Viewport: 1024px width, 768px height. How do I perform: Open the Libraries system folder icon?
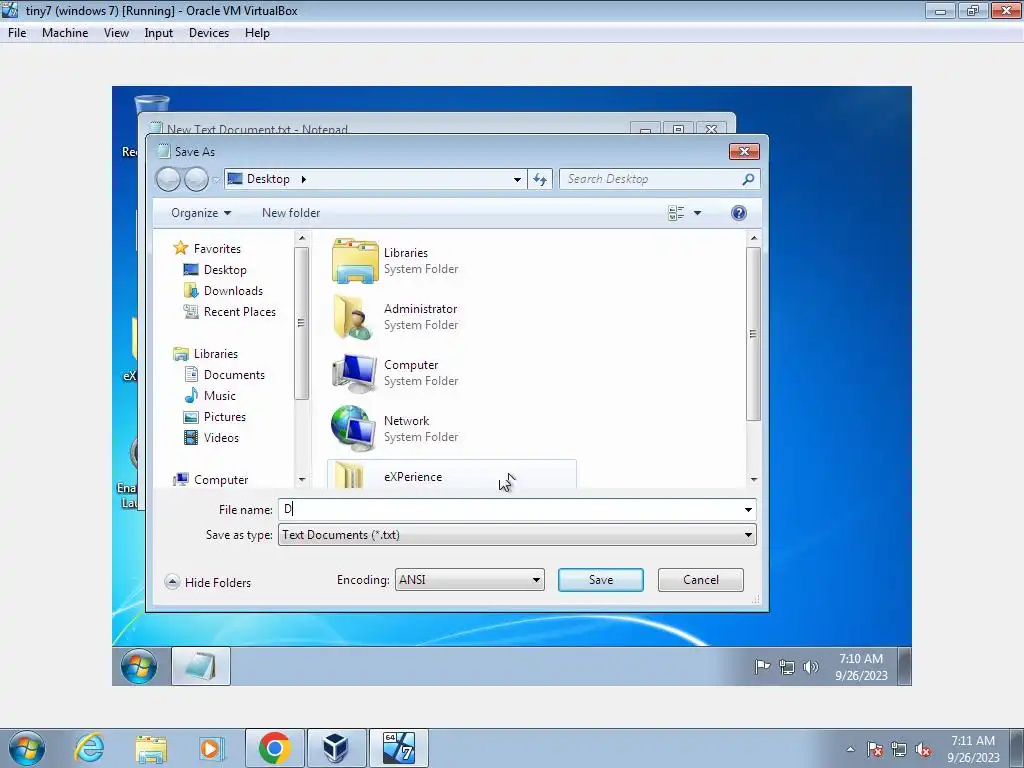tap(355, 261)
